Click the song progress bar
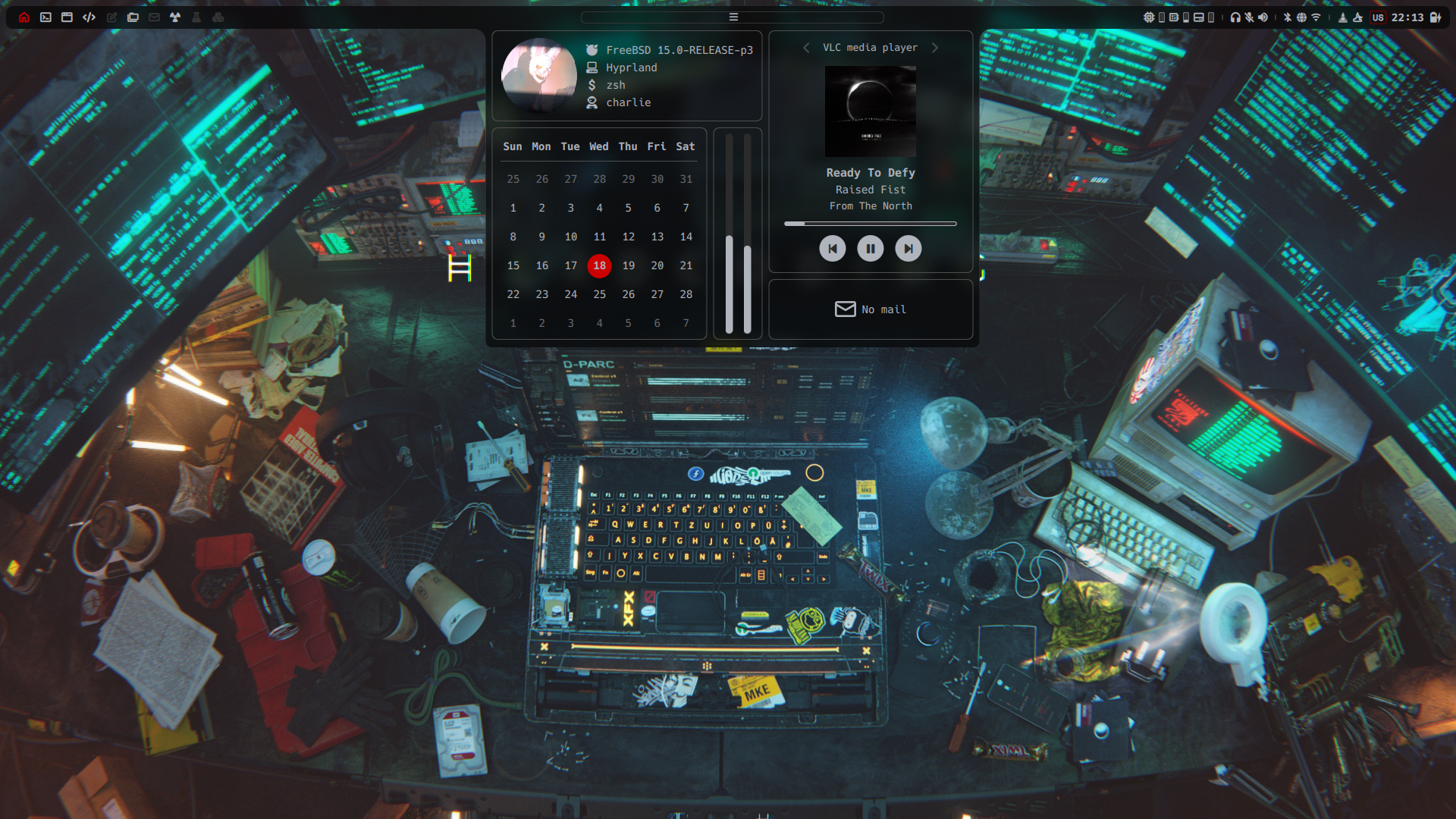The width and height of the screenshot is (1456, 819). [871, 223]
